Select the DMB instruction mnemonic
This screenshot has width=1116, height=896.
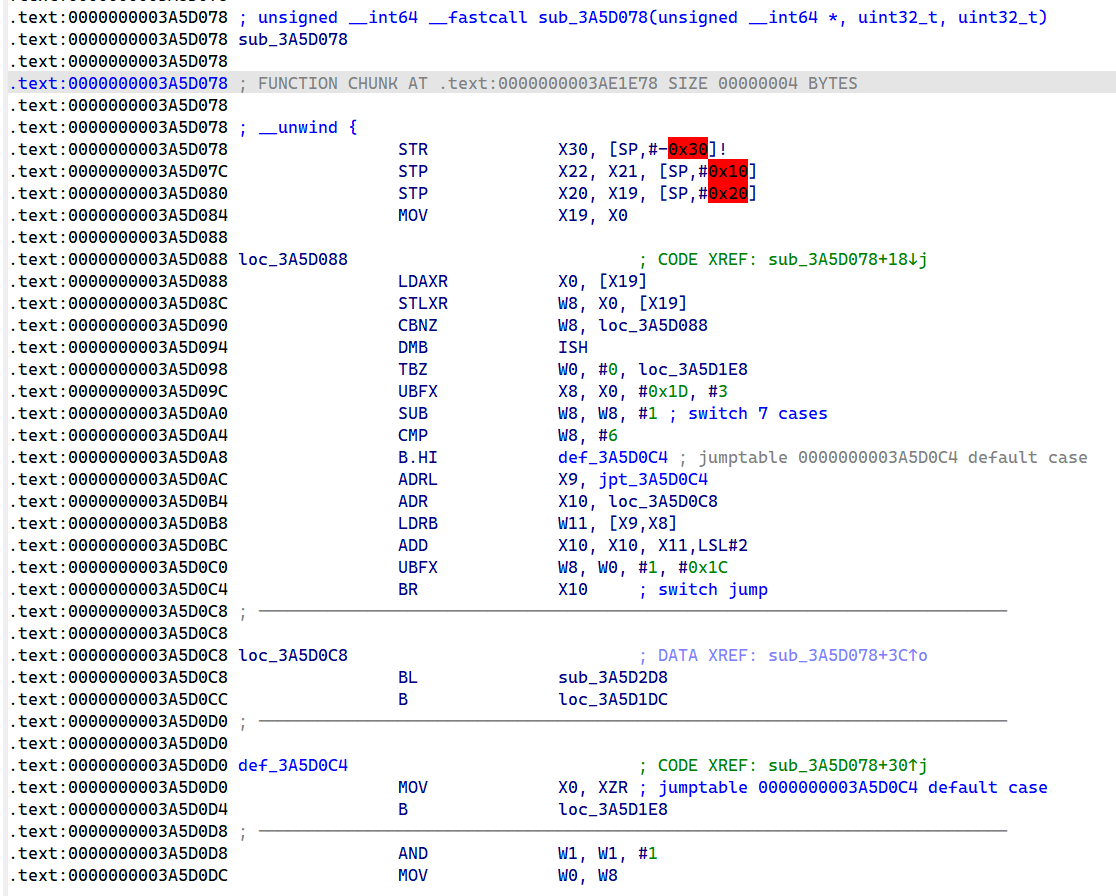point(413,347)
